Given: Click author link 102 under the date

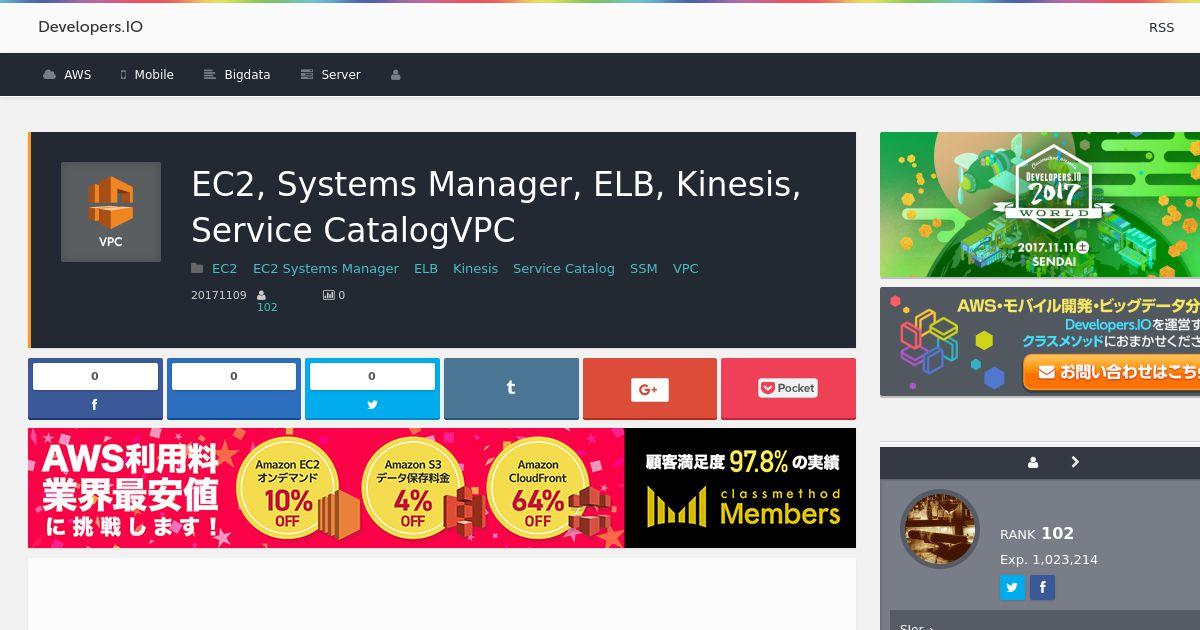Looking at the screenshot, I should coord(267,307).
